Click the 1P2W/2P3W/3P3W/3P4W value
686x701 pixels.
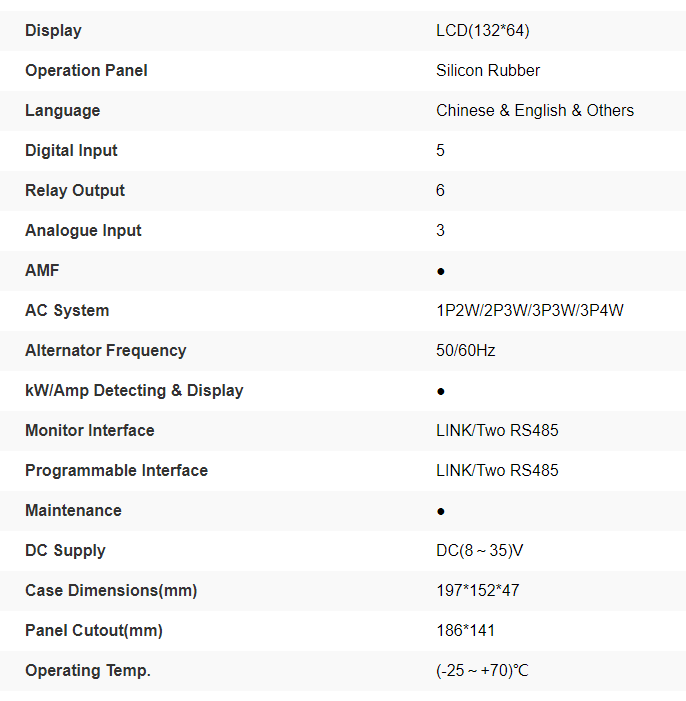tap(530, 311)
